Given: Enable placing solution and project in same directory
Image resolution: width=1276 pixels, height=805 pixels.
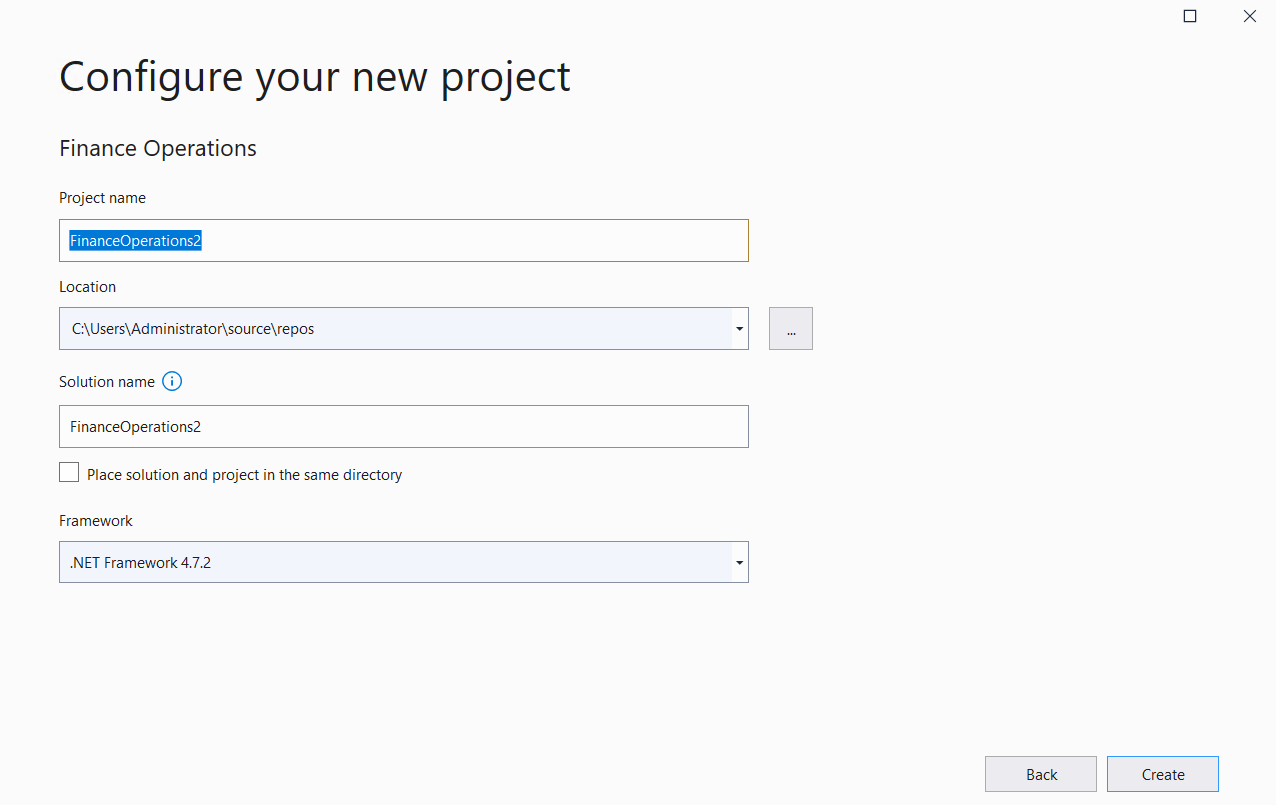Looking at the screenshot, I should pos(69,473).
